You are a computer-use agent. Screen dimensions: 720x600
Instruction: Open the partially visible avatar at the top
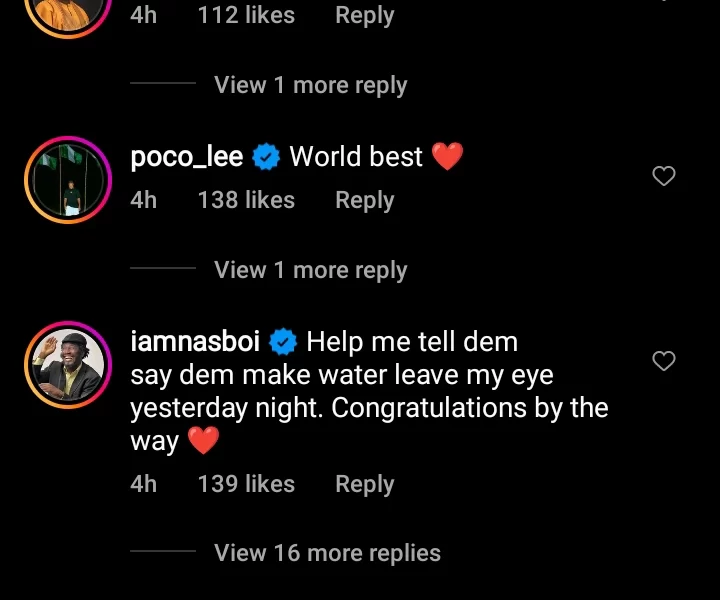pyautogui.click(x=66, y=12)
